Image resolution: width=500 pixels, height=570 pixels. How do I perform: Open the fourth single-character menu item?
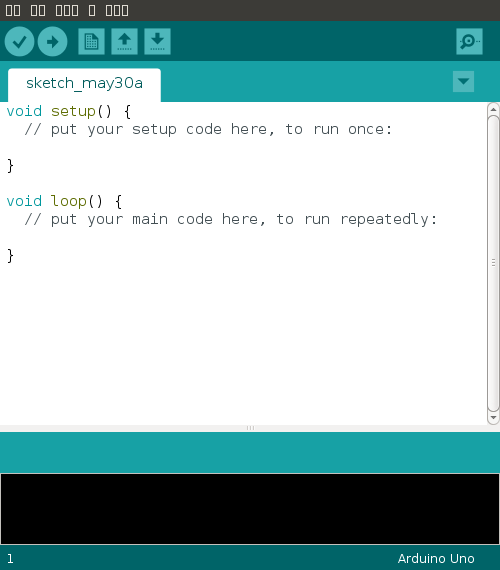pyautogui.click(x=92, y=11)
